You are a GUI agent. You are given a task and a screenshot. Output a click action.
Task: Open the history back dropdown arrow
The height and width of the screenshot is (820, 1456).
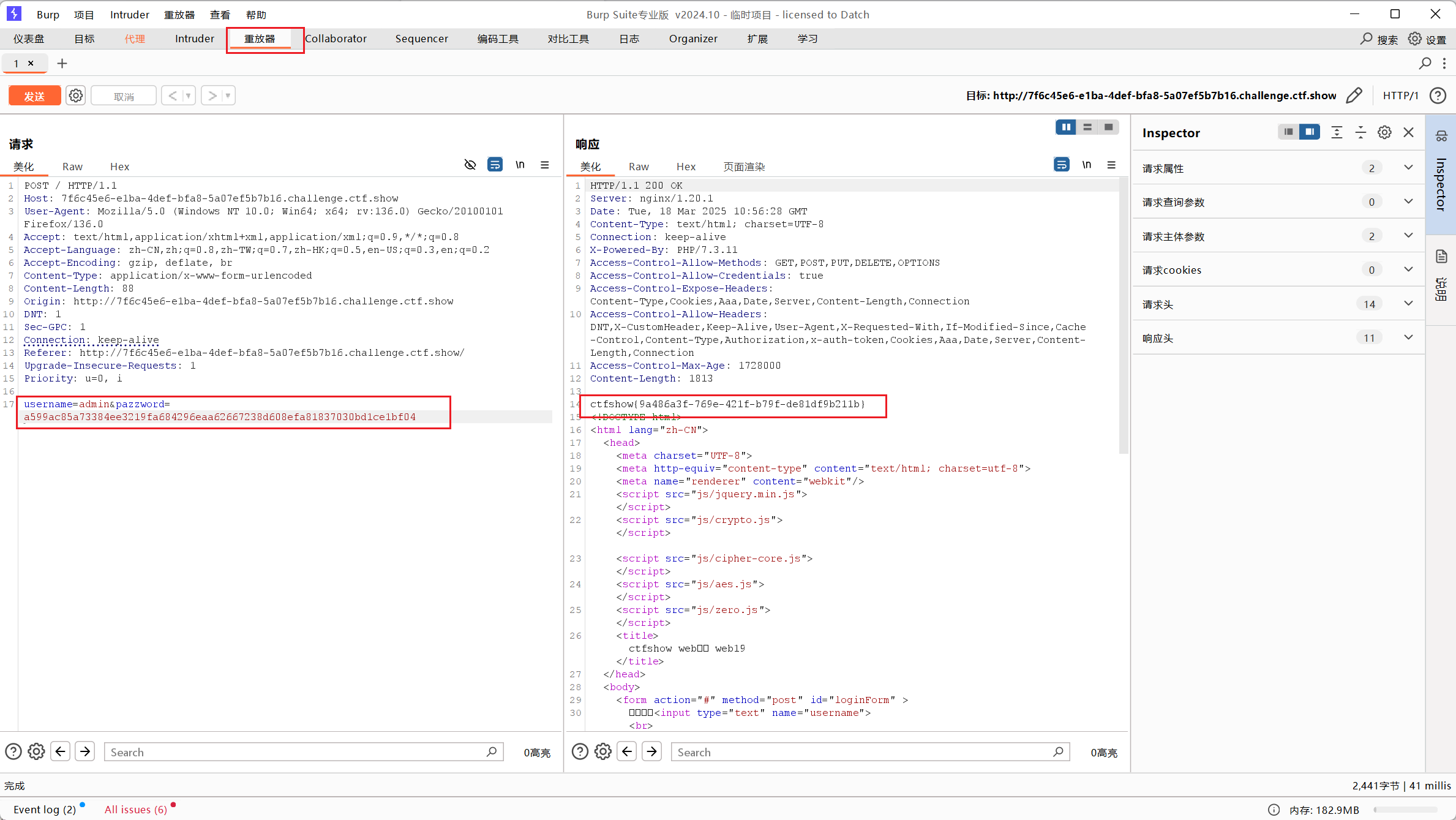coord(189,96)
